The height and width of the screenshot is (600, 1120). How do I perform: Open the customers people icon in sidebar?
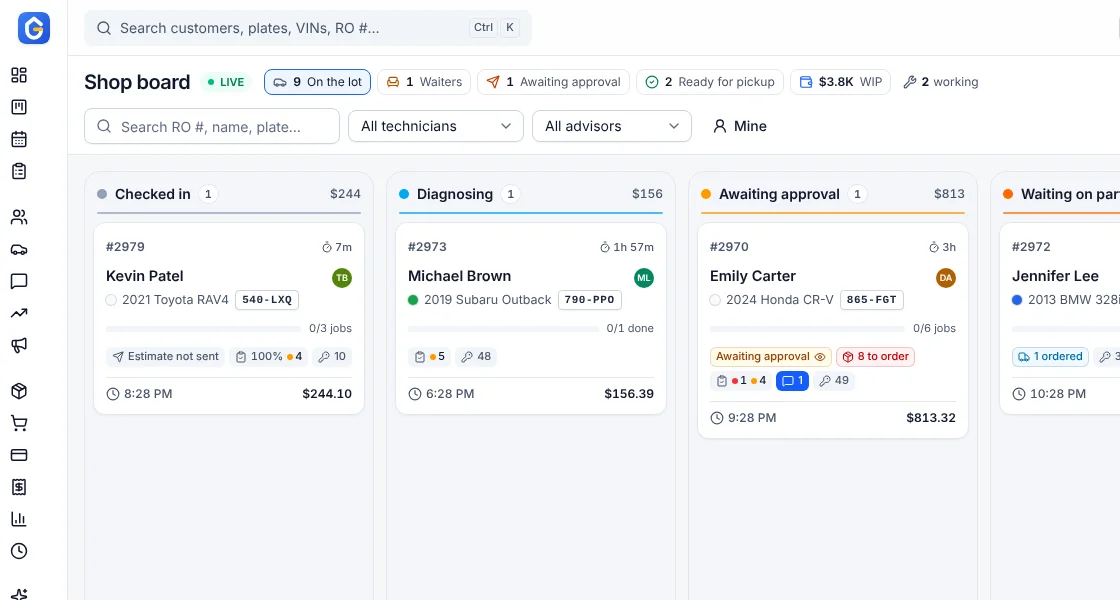pyautogui.click(x=19, y=217)
